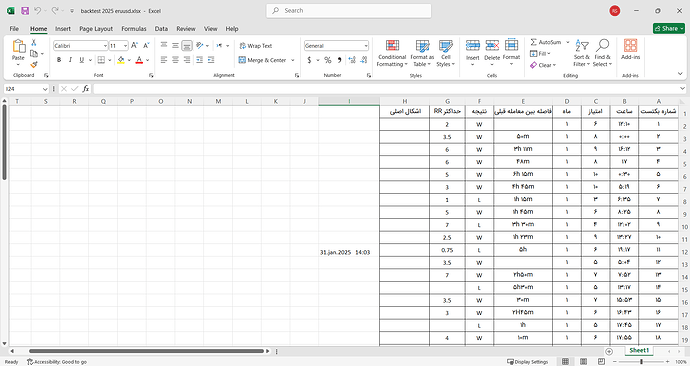Switch to Page Layout view in status bar
Image resolution: width=690 pixels, height=366 pixels.
point(584,362)
